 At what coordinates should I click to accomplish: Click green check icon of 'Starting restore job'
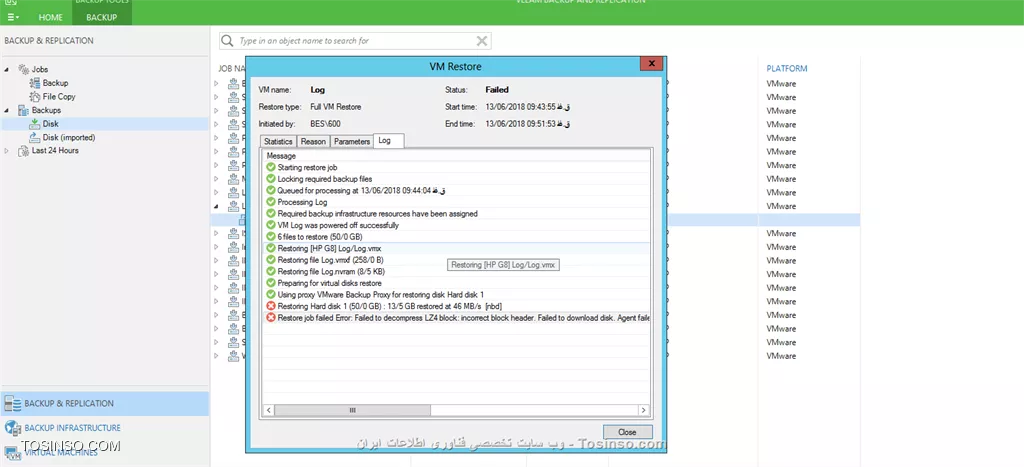coord(271,168)
